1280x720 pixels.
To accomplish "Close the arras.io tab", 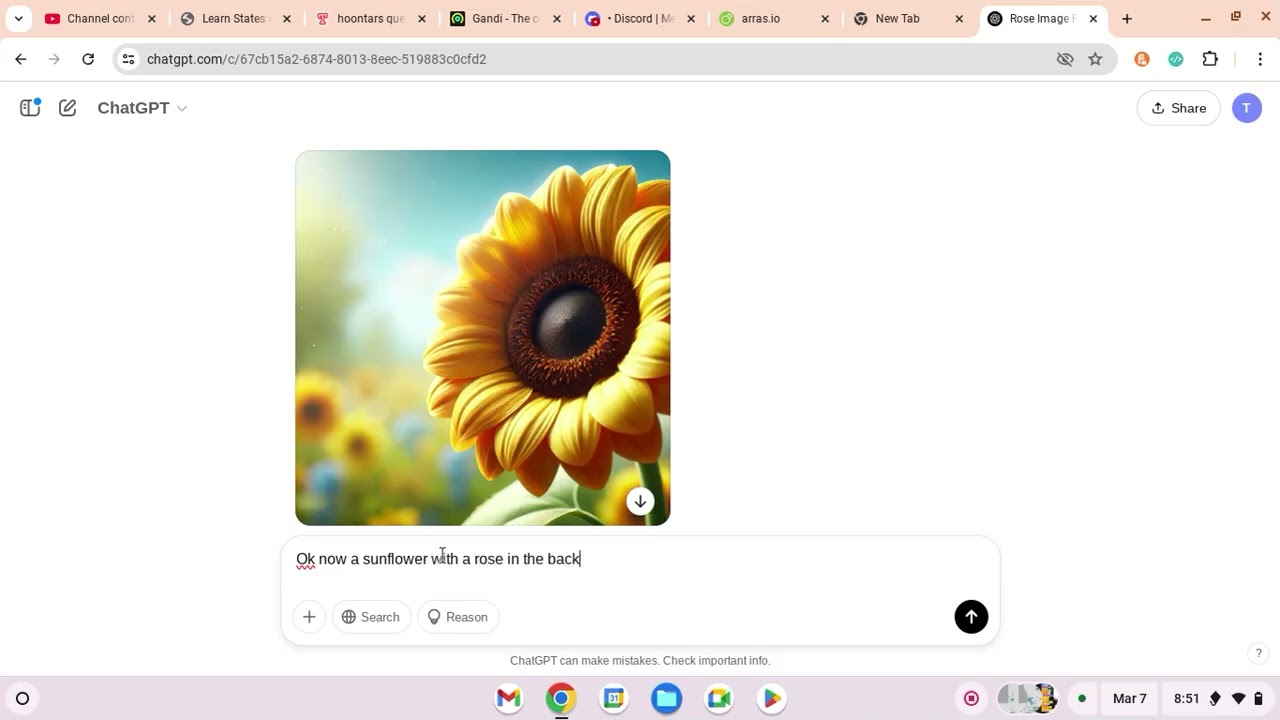I will [825, 19].
